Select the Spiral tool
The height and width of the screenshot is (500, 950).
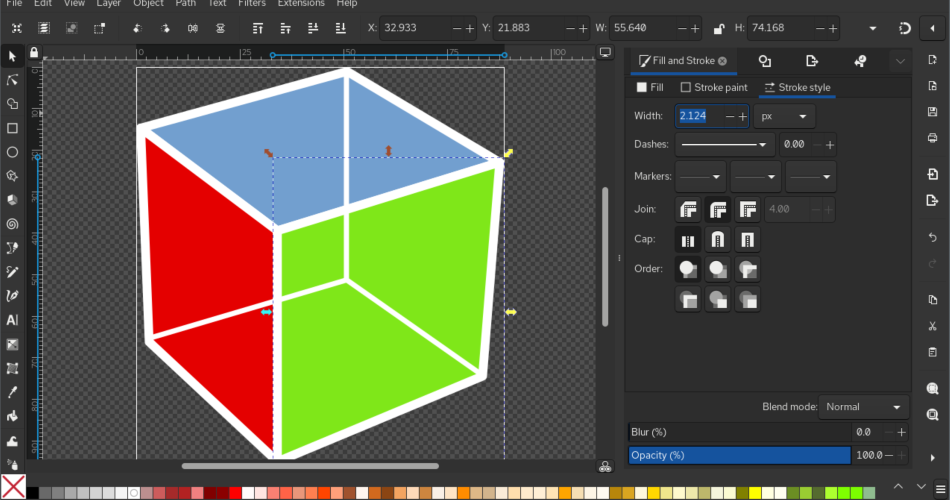click(x=12, y=224)
